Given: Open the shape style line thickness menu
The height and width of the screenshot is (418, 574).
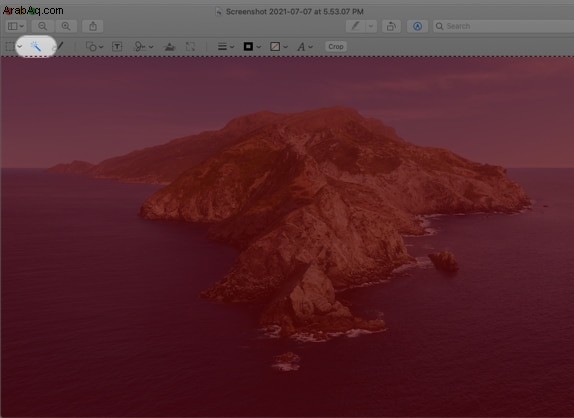Looking at the screenshot, I should click(226, 46).
